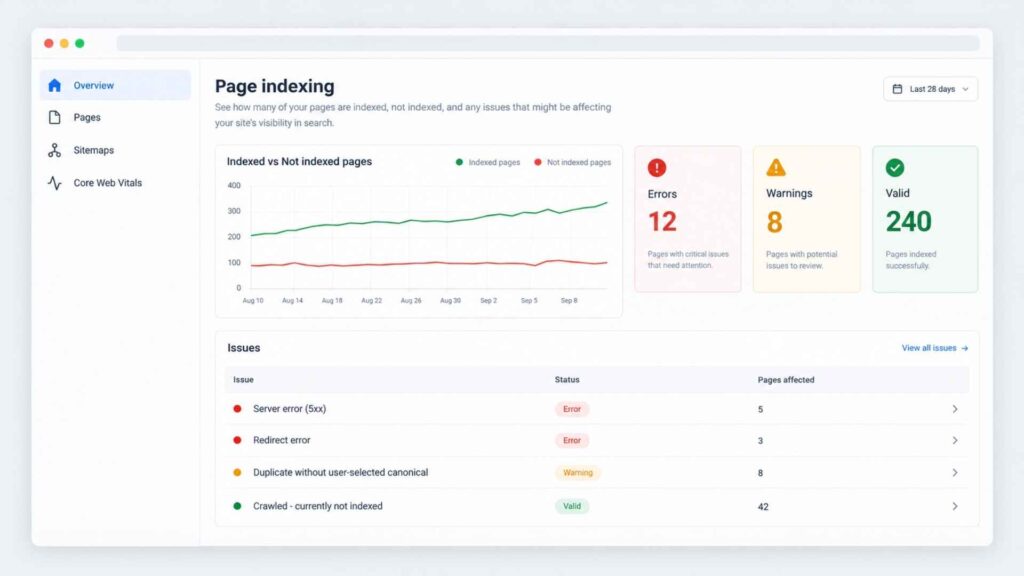Click red dot beside Redirect error
The height and width of the screenshot is (576, 1024).
click(x=237, y=440)
